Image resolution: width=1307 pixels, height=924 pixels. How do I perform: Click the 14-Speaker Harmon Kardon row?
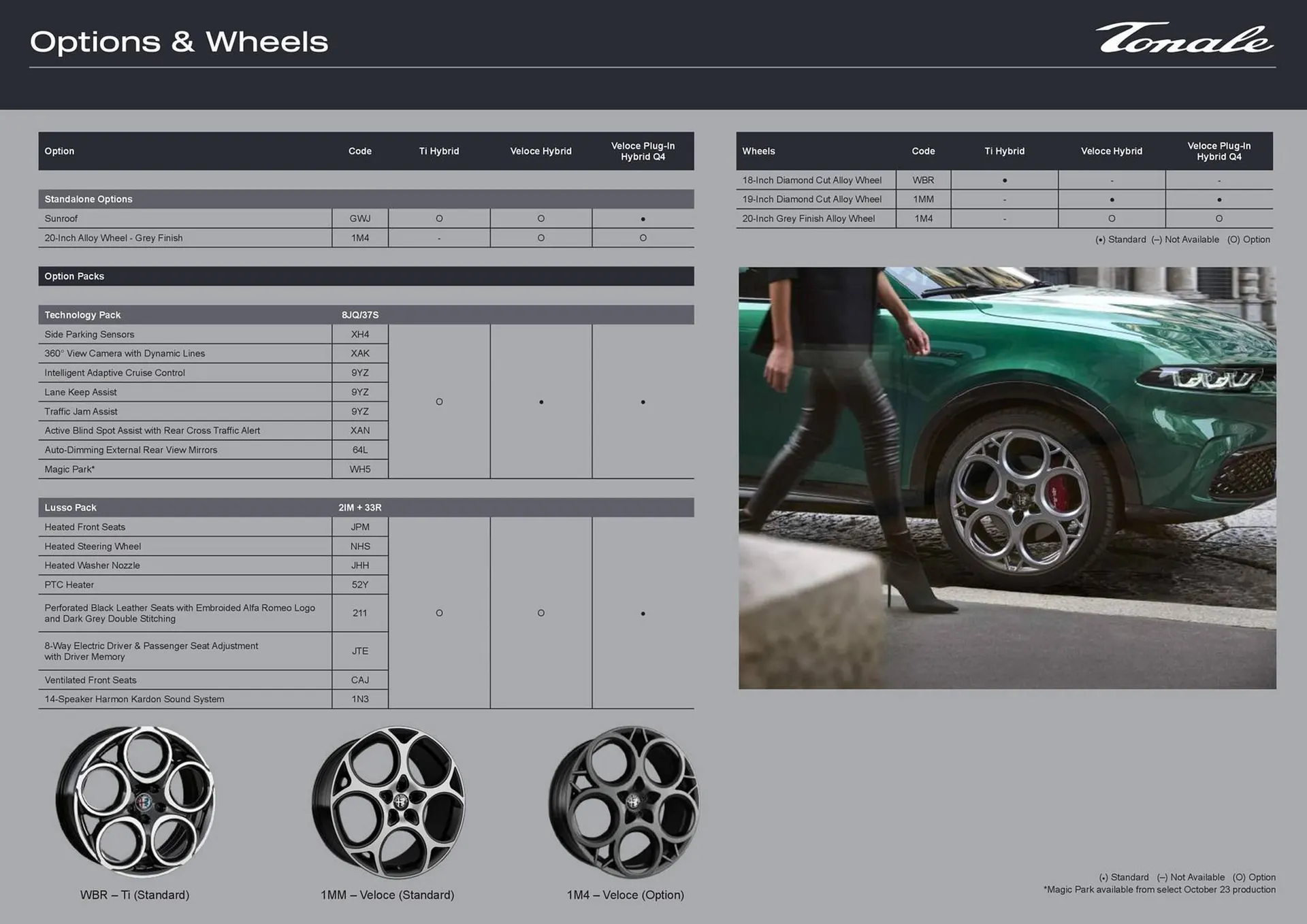tap(133, 699)
